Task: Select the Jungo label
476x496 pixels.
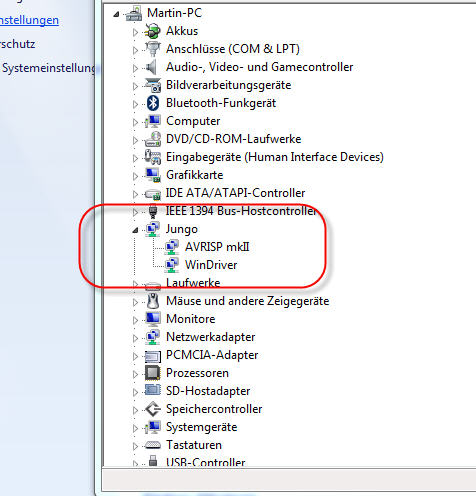Action: coord(182,229)
